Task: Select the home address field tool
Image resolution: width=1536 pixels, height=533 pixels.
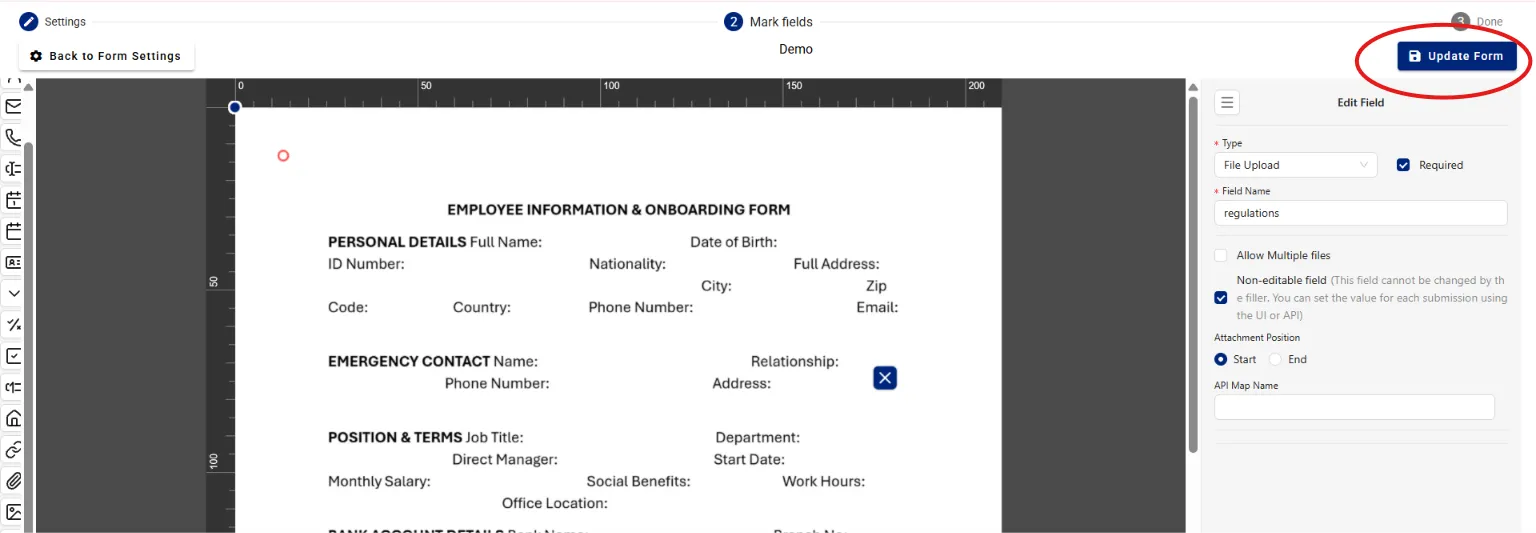Action: click(14, 418)
